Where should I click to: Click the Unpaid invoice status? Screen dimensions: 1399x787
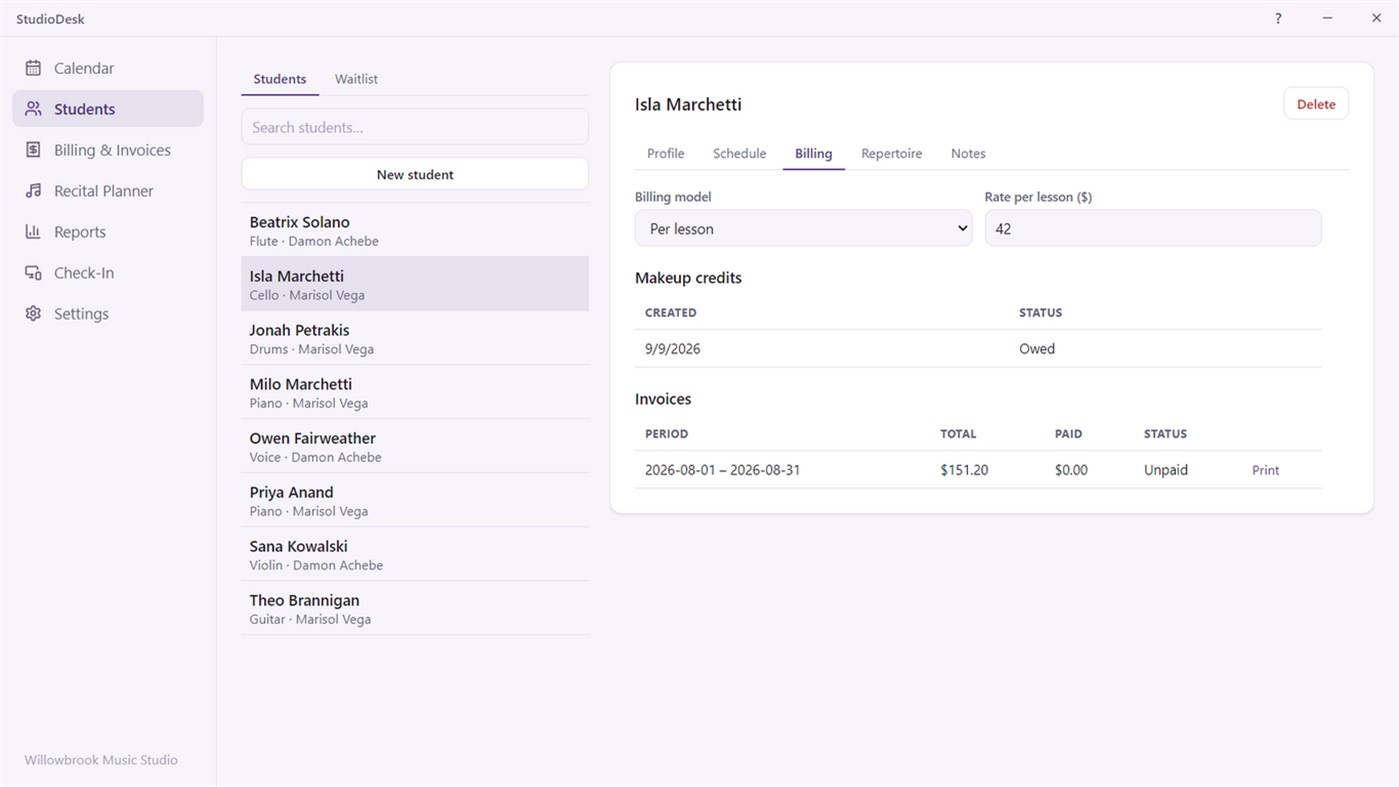point(1166,470)
